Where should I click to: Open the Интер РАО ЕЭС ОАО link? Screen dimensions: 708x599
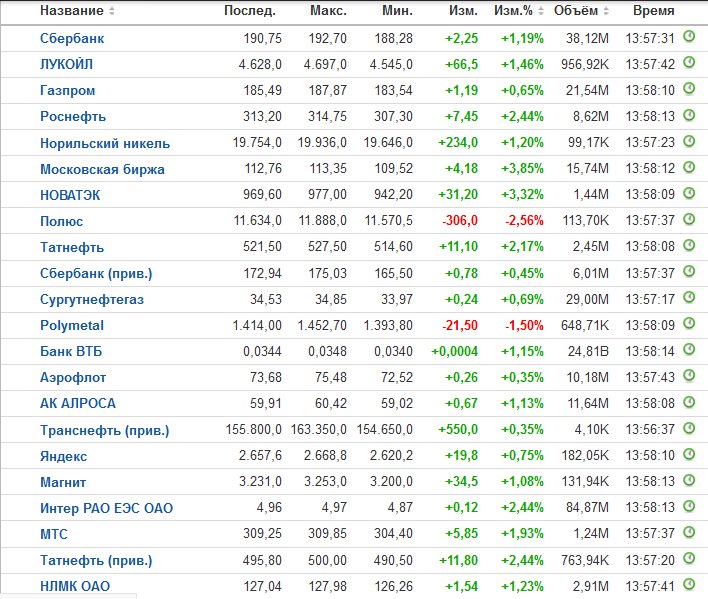click(107, 508)
